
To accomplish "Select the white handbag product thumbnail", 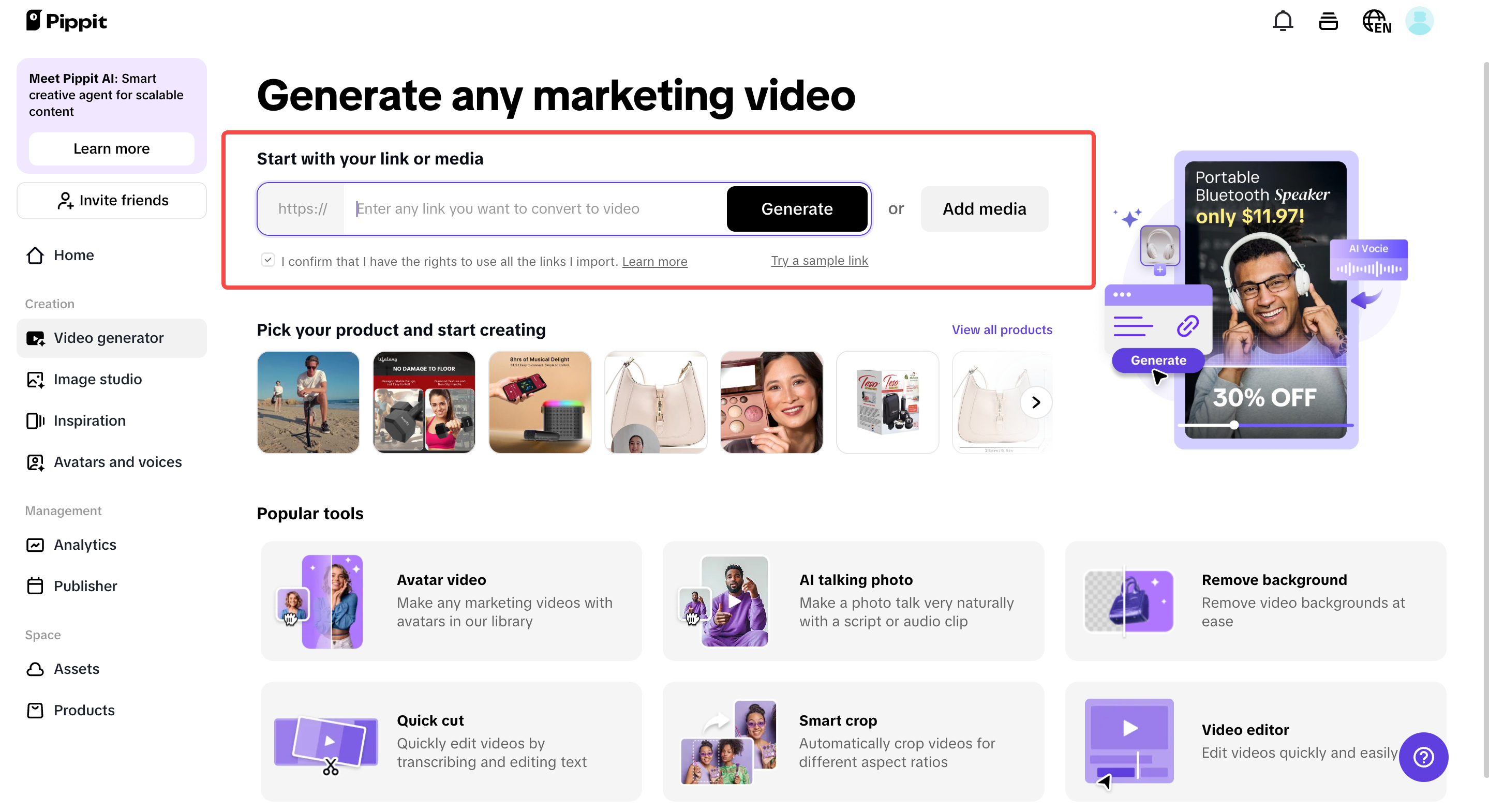I will pyautogui.click(x=656, y=402).
